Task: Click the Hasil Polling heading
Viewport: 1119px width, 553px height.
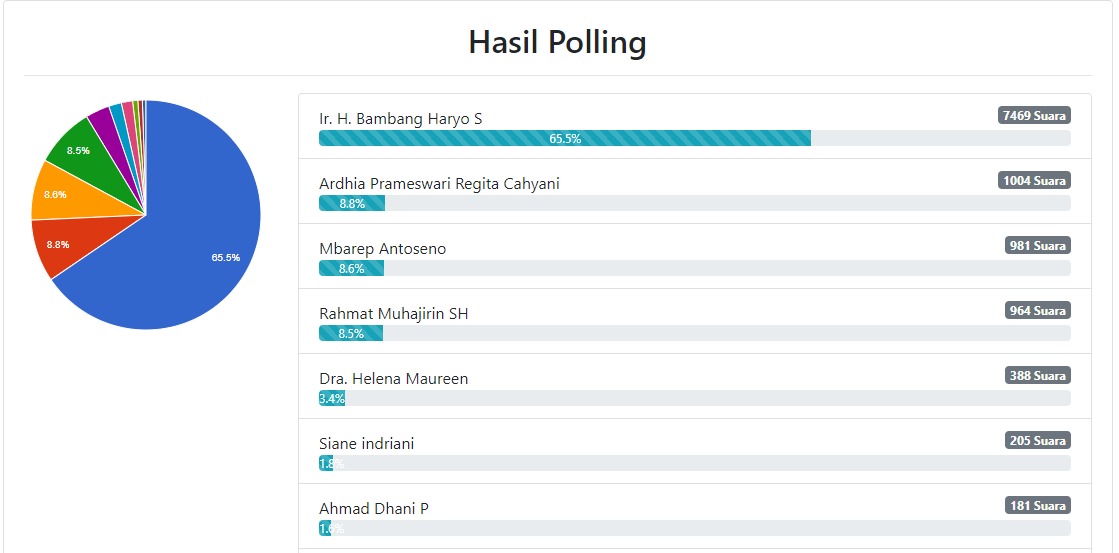Action: [x=557, y=43]
